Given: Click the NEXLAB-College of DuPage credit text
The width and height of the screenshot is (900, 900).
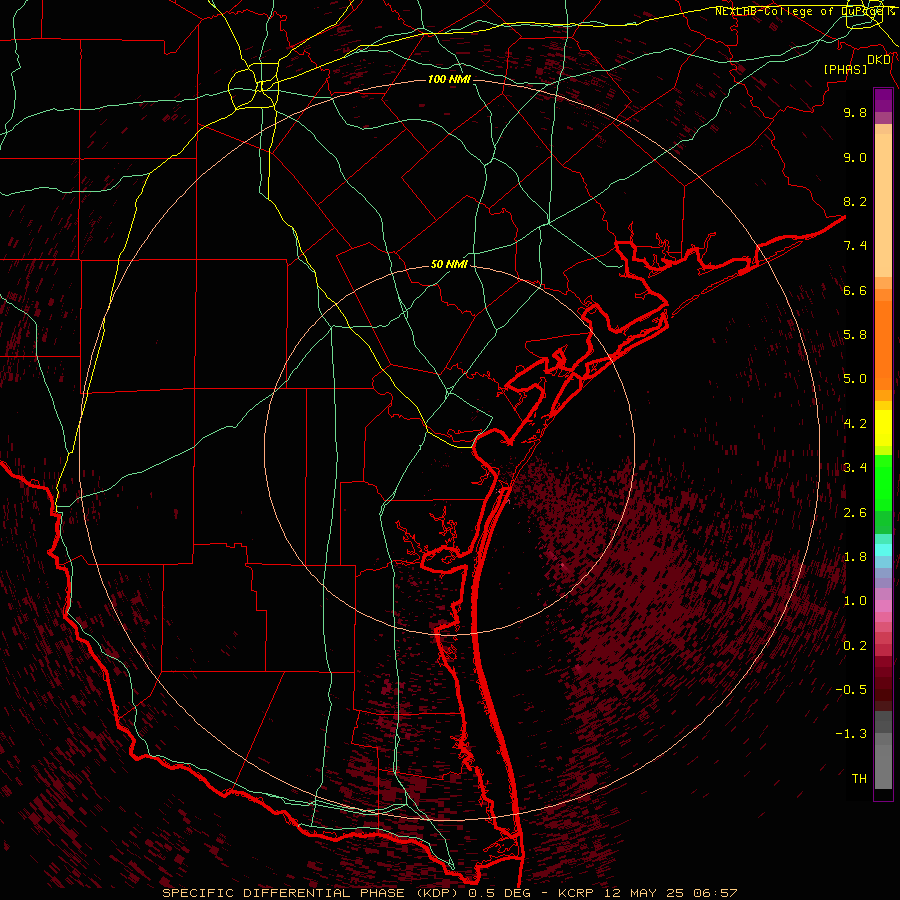Looking at the screenshot, I should (x=804, y=11).
